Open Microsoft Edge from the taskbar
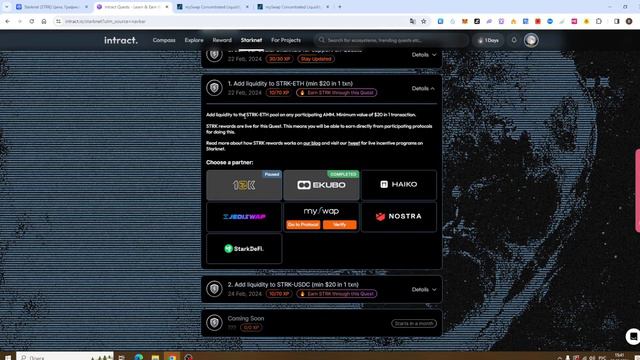640x360 pixels. coord(138,357)
